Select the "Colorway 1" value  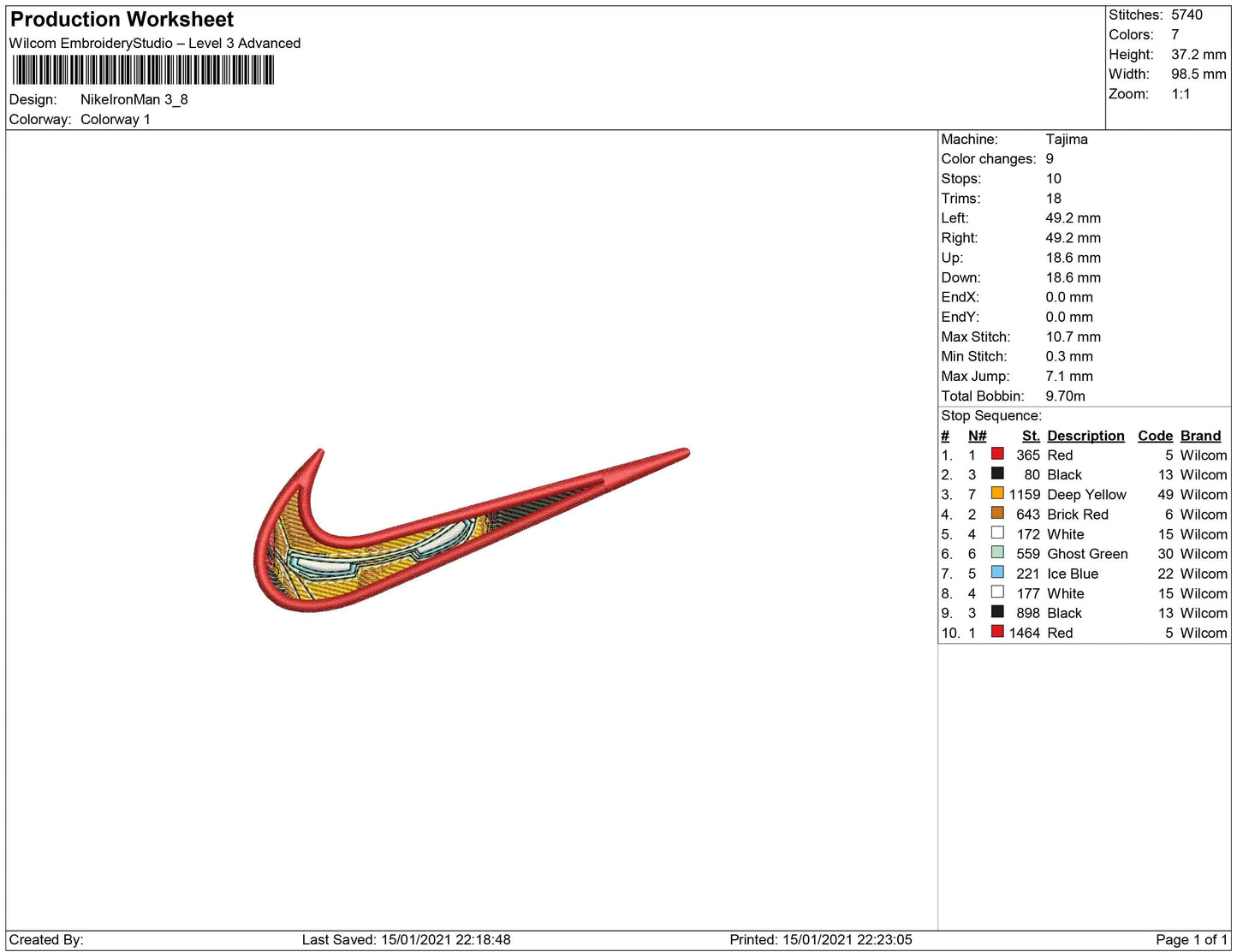[116, 119]
